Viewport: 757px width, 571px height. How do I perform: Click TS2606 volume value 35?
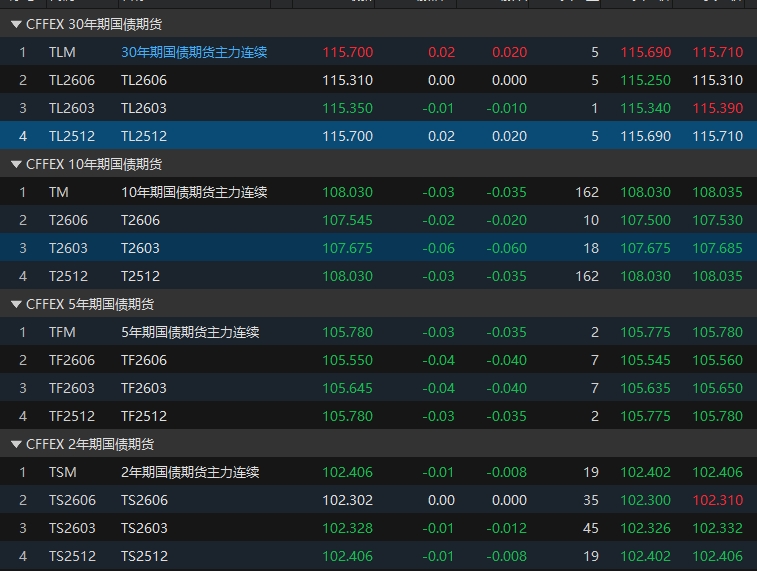pyautogui.click(x=591, y=500)
